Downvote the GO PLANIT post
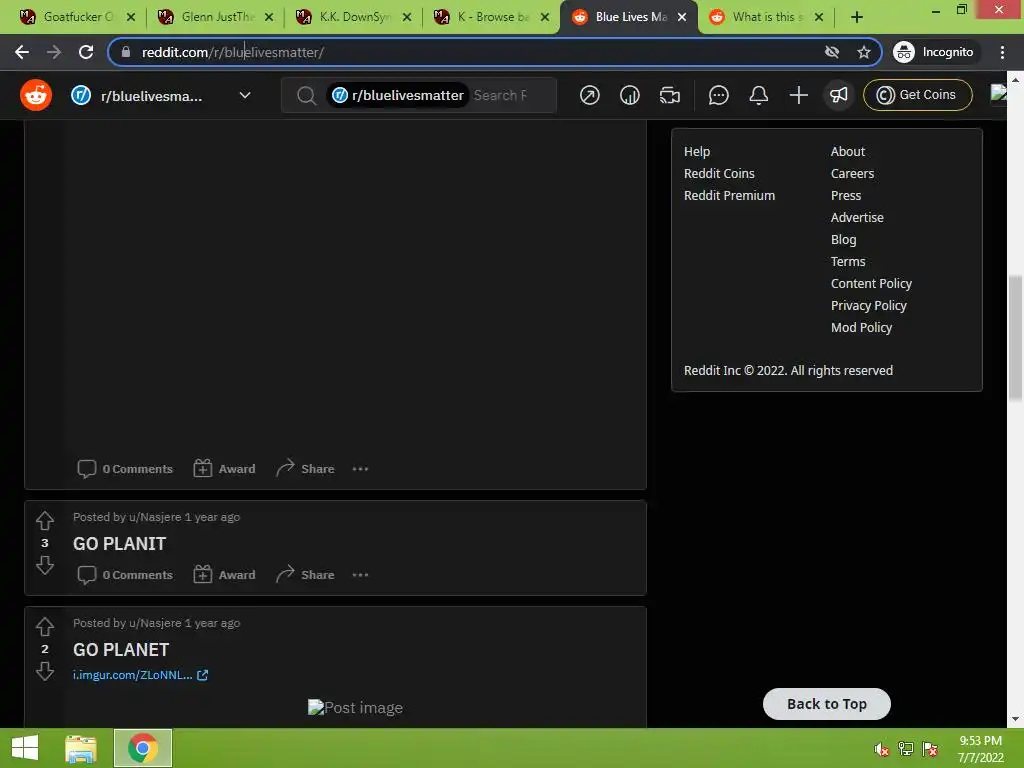Image resolution: width=1024 pixels, height=768 pixels. [x=44, y=565]
